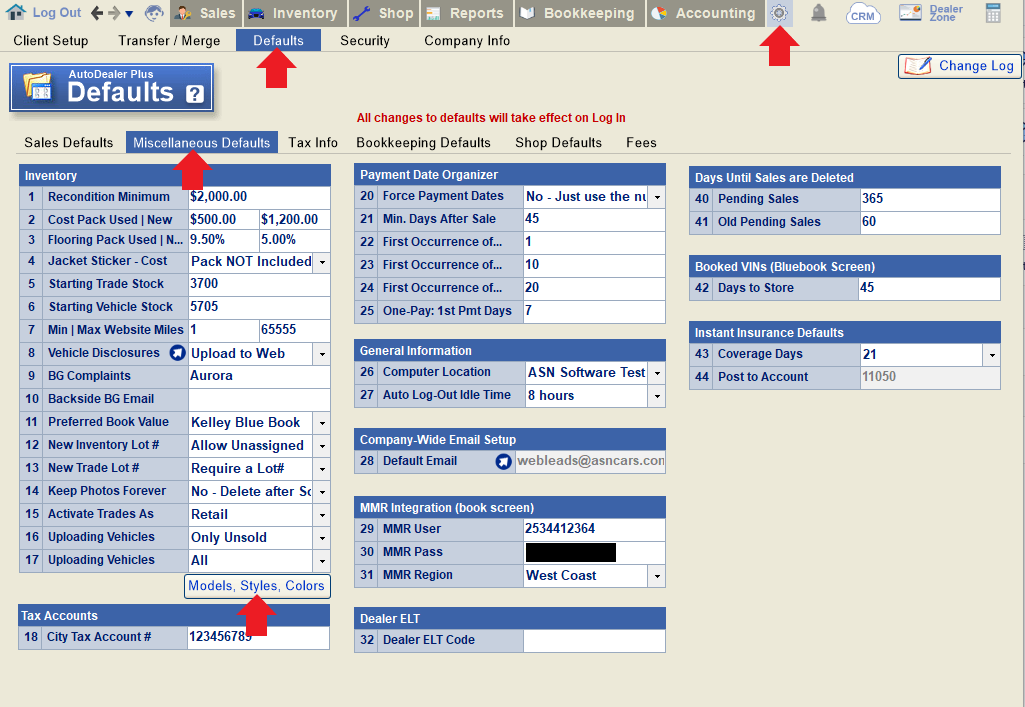
Task: Open the Reports icon
Action: tap(433, 13)
